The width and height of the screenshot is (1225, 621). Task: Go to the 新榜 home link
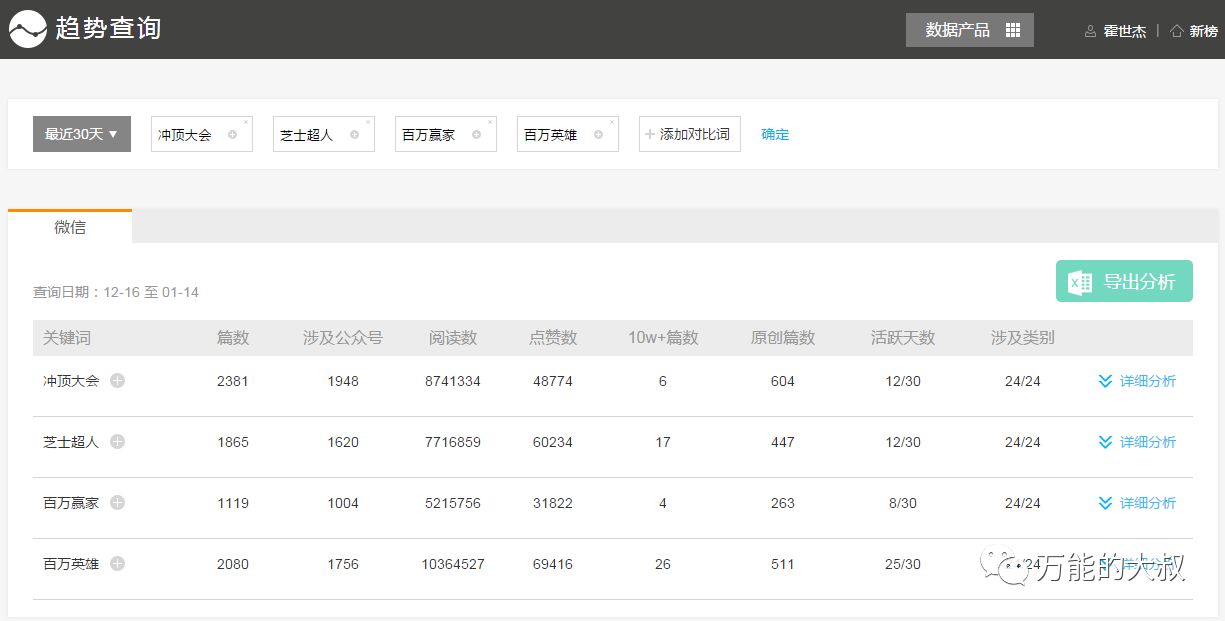click(1194, 31)
